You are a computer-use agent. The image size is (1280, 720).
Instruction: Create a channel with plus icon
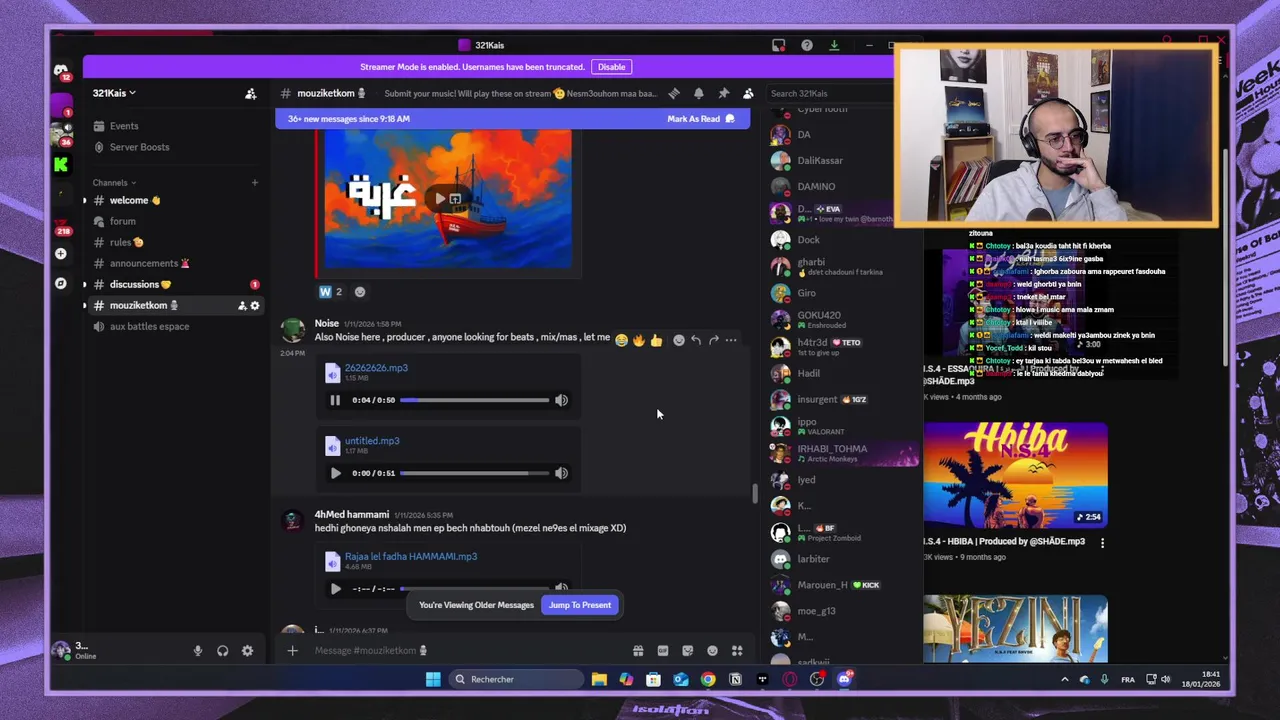point(254,183)
